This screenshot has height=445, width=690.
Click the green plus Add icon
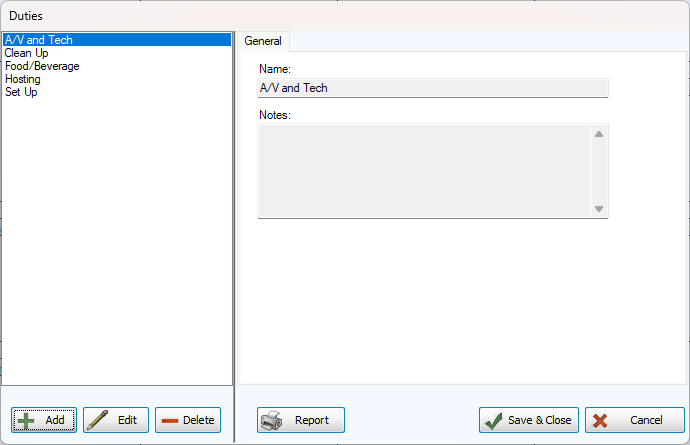[27, 420]
